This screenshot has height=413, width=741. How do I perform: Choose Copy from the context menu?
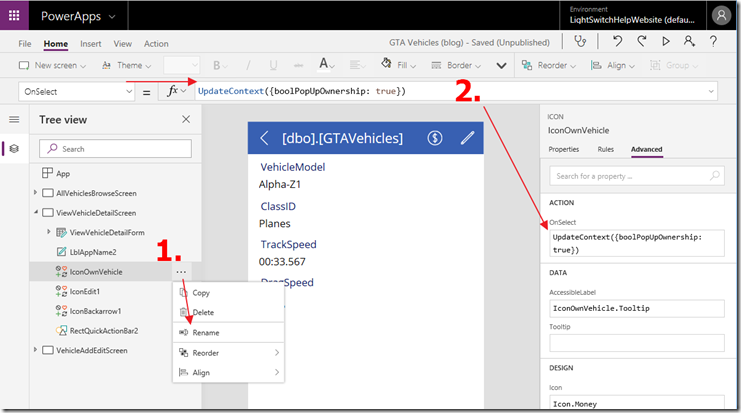pos(229,293)
